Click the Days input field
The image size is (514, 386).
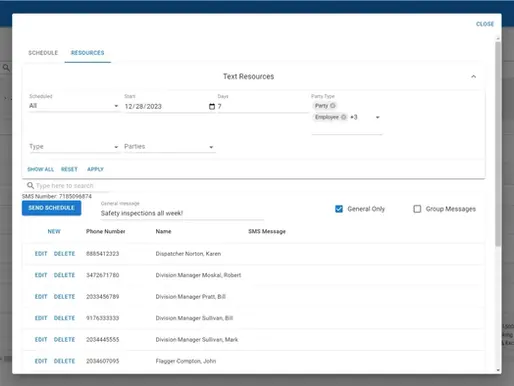[263, 106]
